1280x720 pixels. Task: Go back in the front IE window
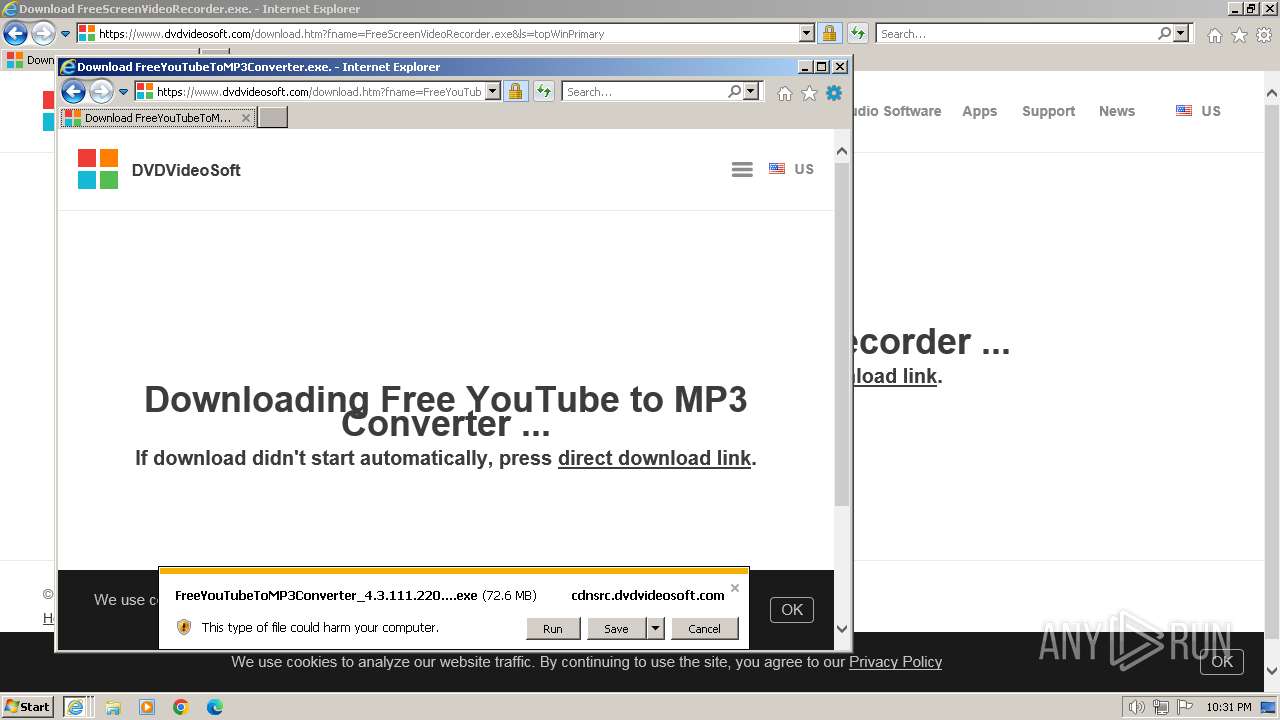click(73, 92)
